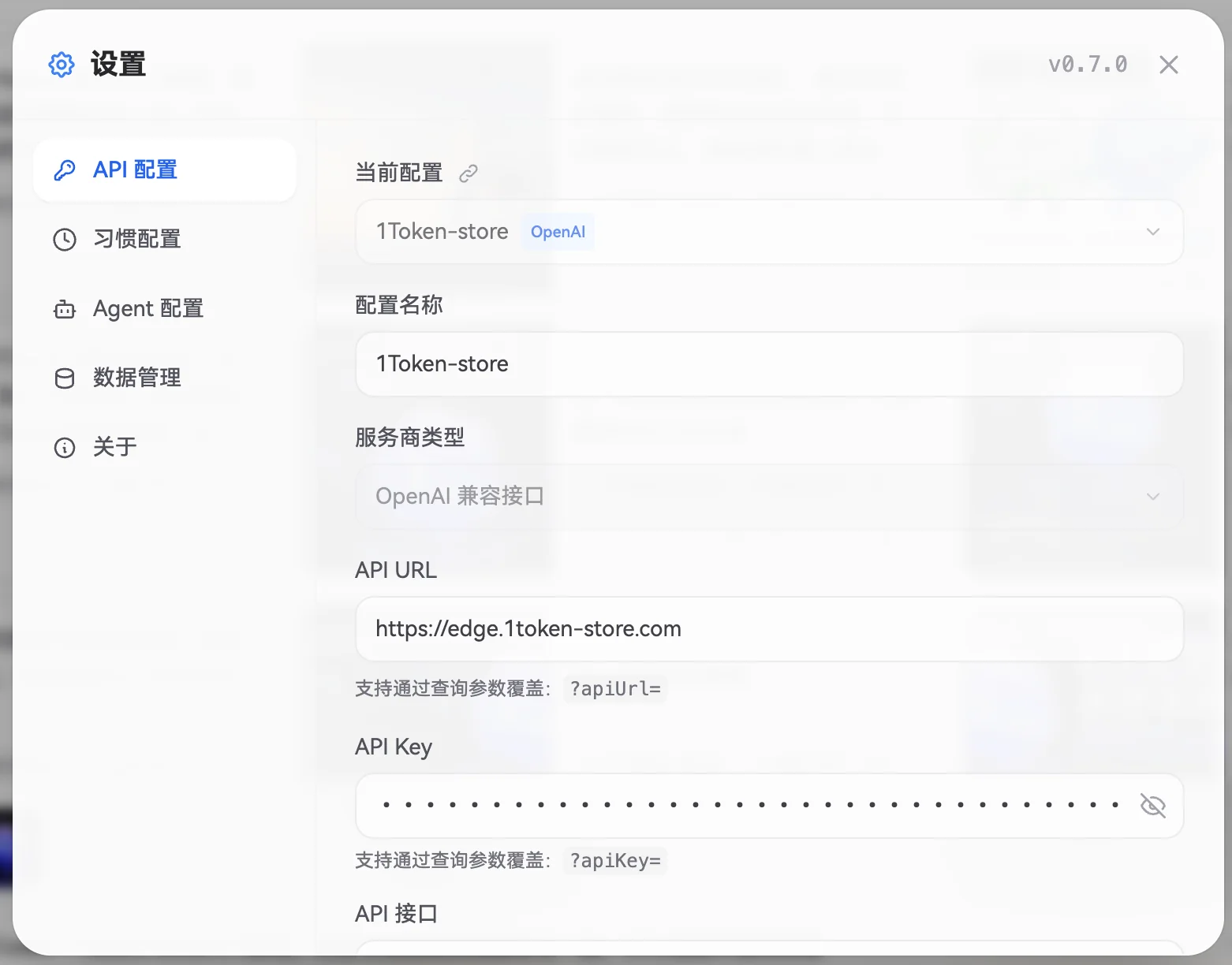
Task: Select the 数据管理 tab
Action: click(165, 378)
